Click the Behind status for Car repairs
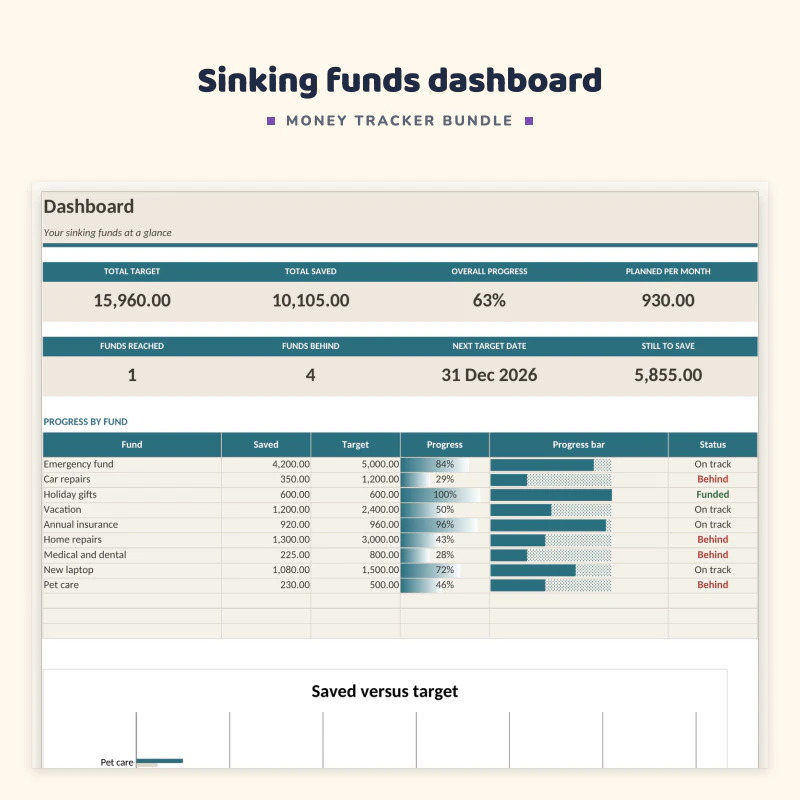This screenshot has height=800, width=800. pos(713,479)
